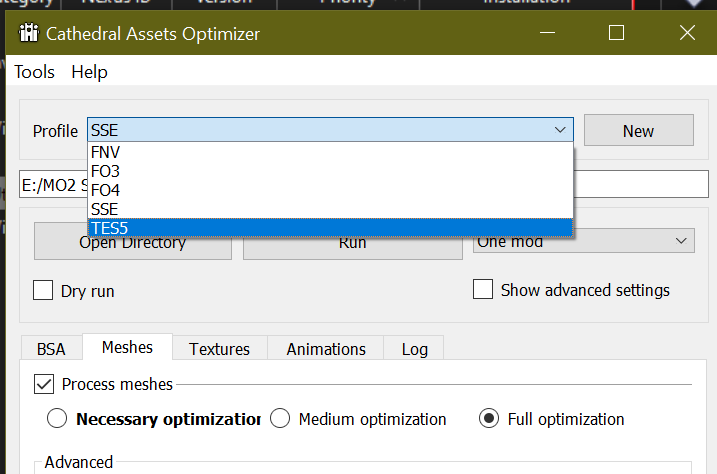
Task: Select FNV from the profile list
Action: click(330, 152)
